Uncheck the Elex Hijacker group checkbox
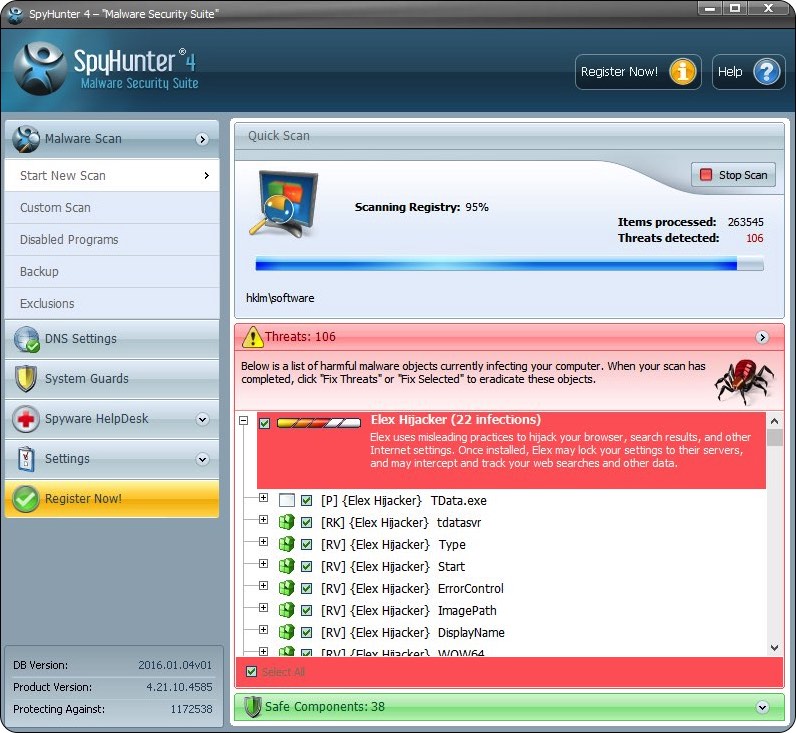 [264, 424]
